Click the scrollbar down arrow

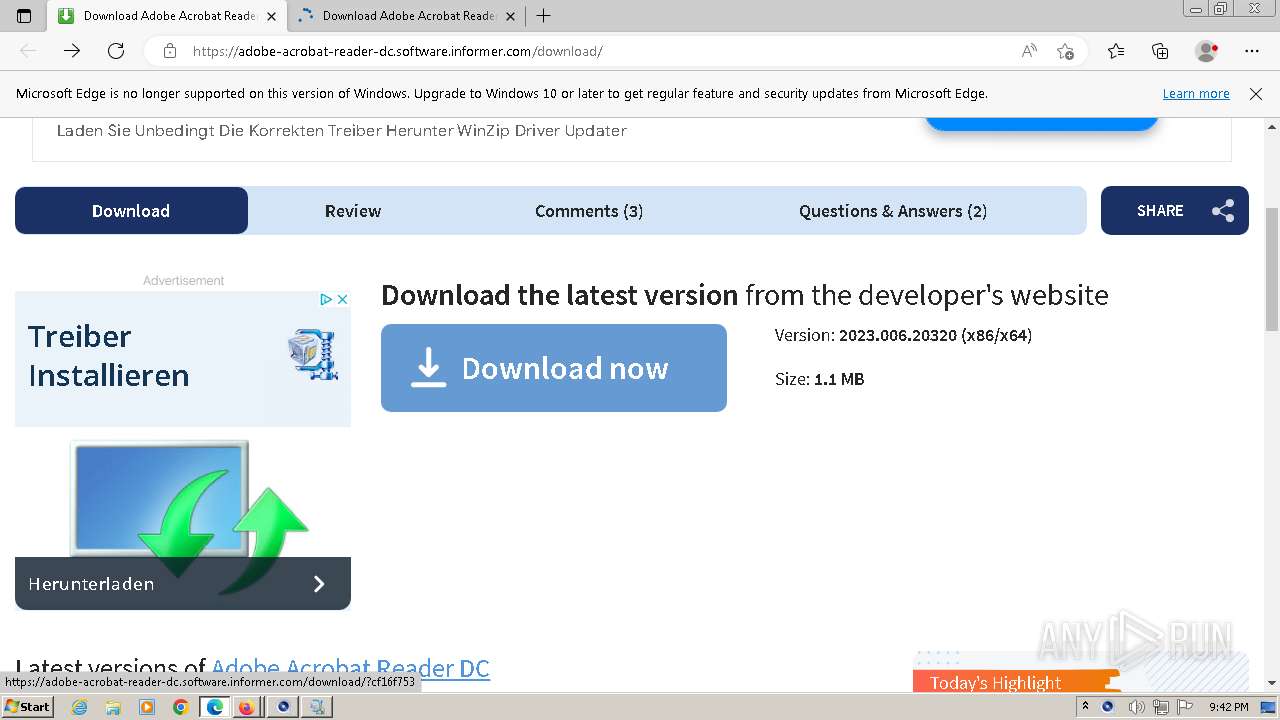(x=1272, y=683)
